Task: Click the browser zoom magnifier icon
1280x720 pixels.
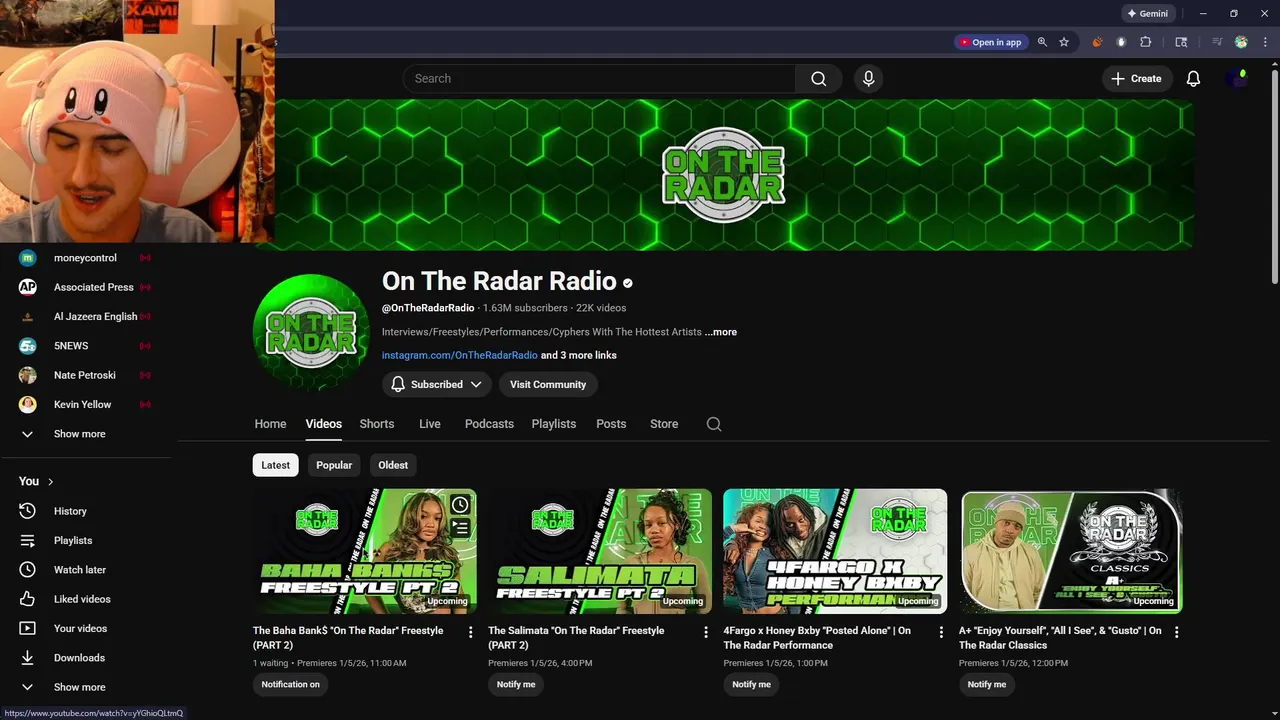Action: tap(1042, 42)
